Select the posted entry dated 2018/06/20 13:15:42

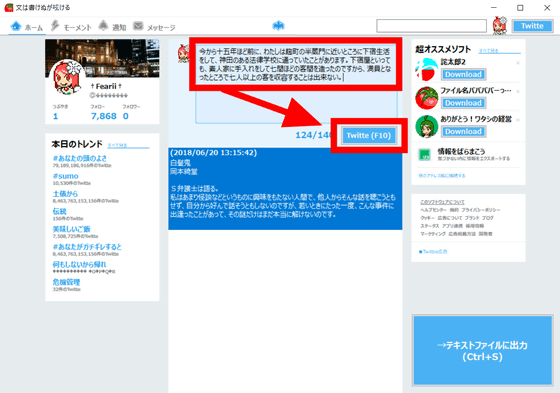click(x=285, y=188)
